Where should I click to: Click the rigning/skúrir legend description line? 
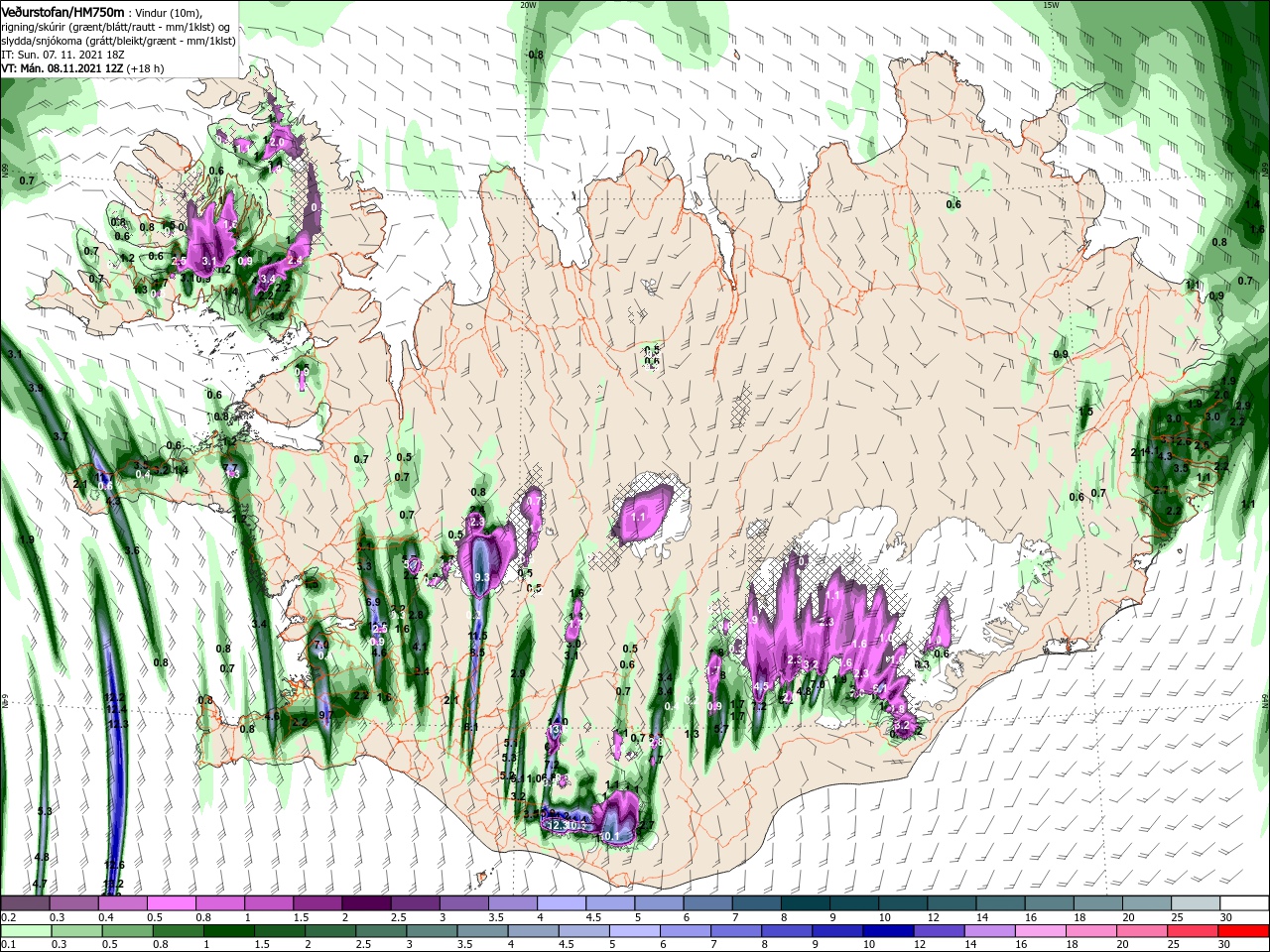tap(114, 27)
